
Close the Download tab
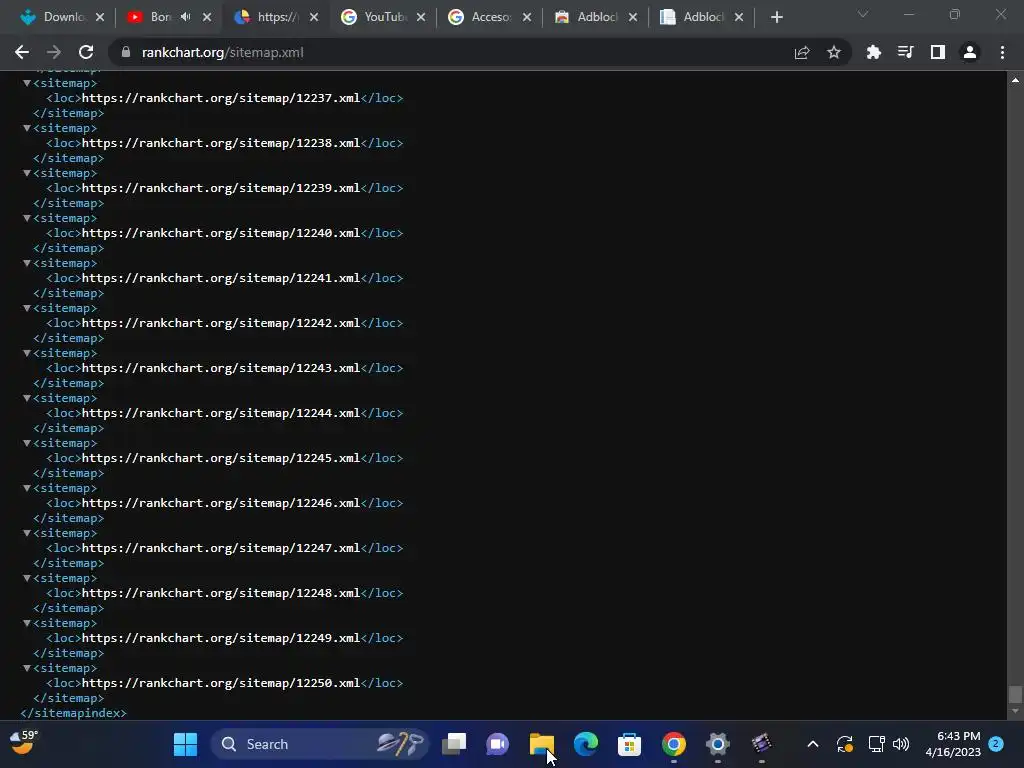pyautogui.click(x=100, y=17)
